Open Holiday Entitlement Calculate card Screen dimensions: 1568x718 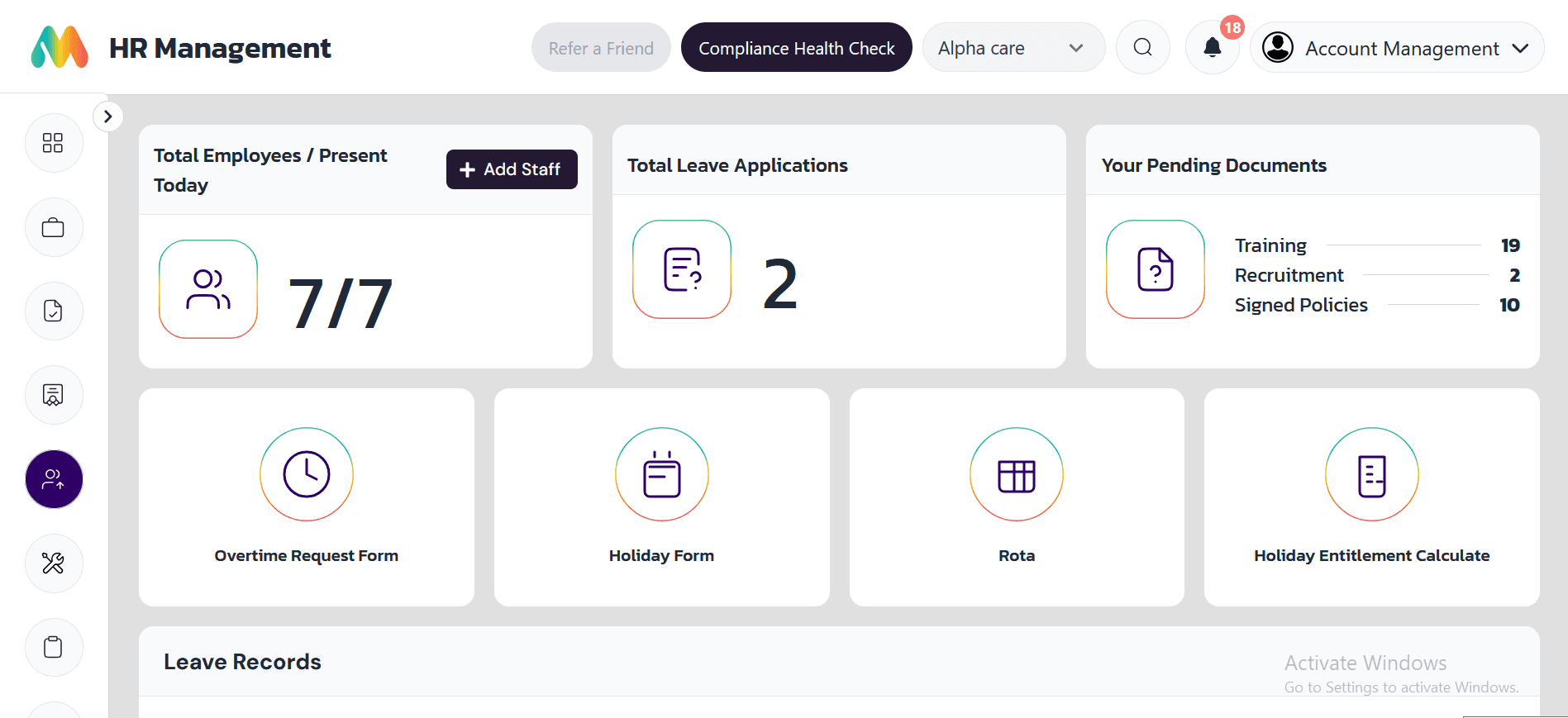tap(1371, 497)
